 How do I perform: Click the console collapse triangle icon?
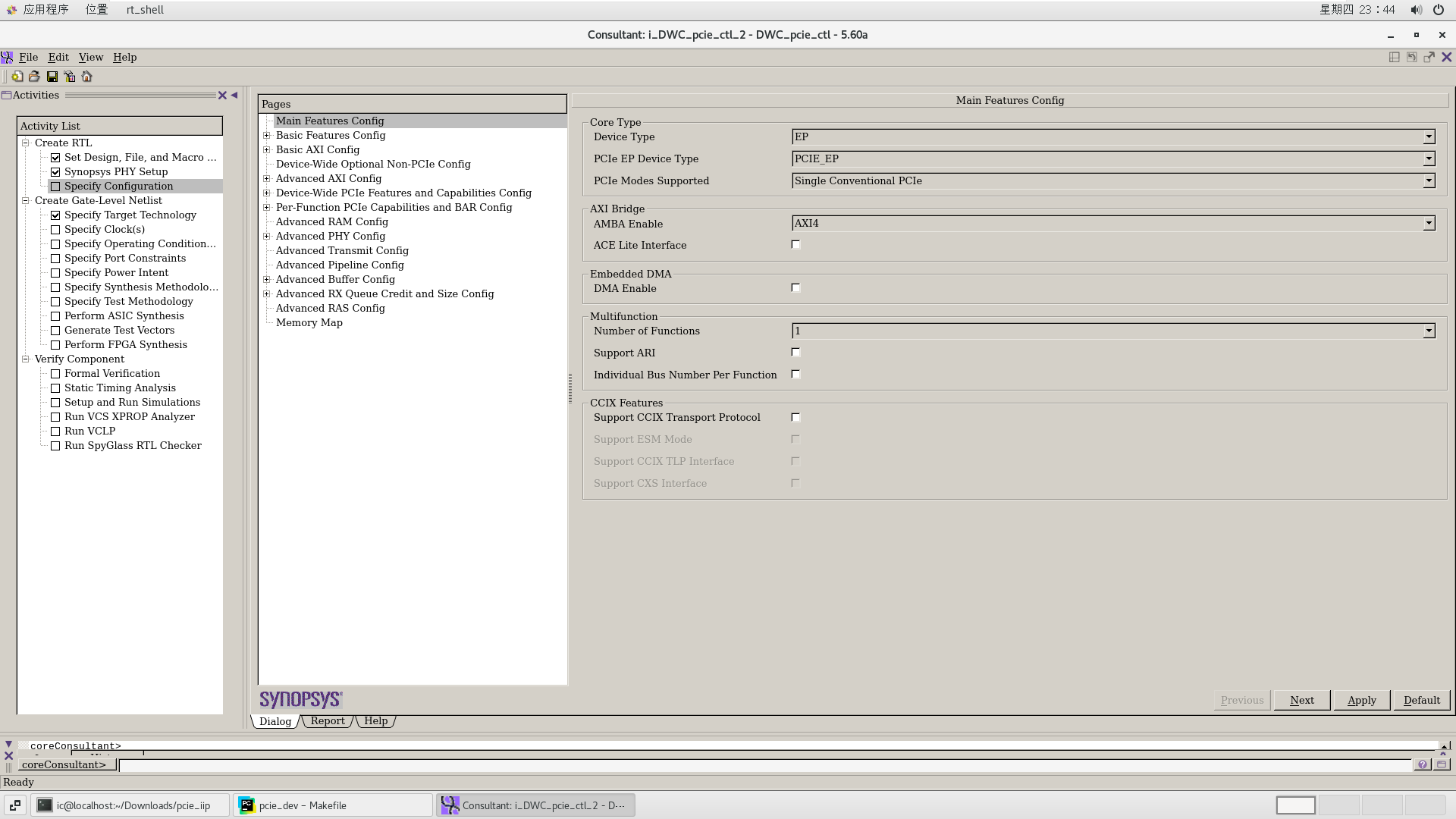coord(8,745)
